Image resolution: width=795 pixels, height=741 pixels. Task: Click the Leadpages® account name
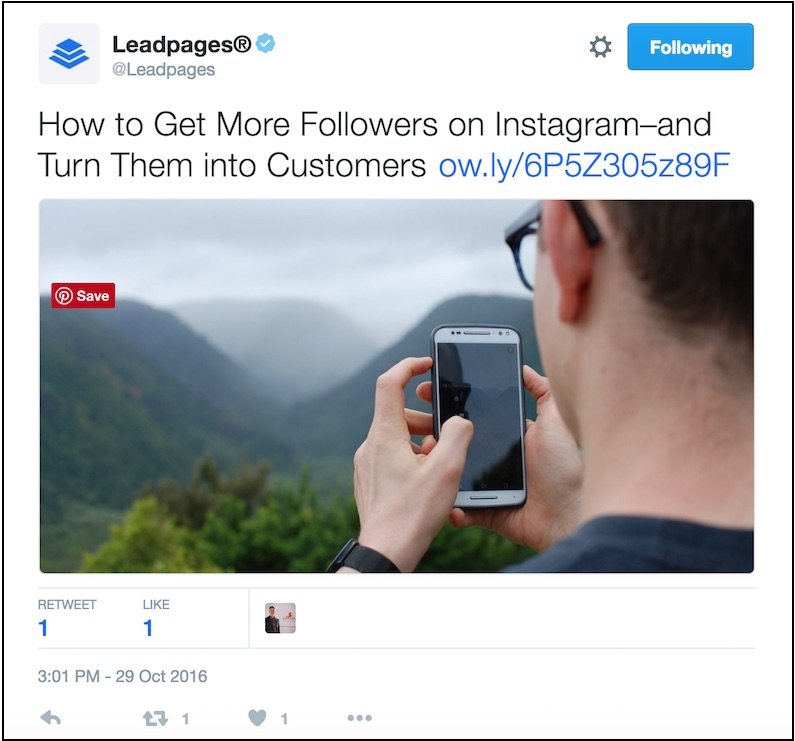[182, 45]
